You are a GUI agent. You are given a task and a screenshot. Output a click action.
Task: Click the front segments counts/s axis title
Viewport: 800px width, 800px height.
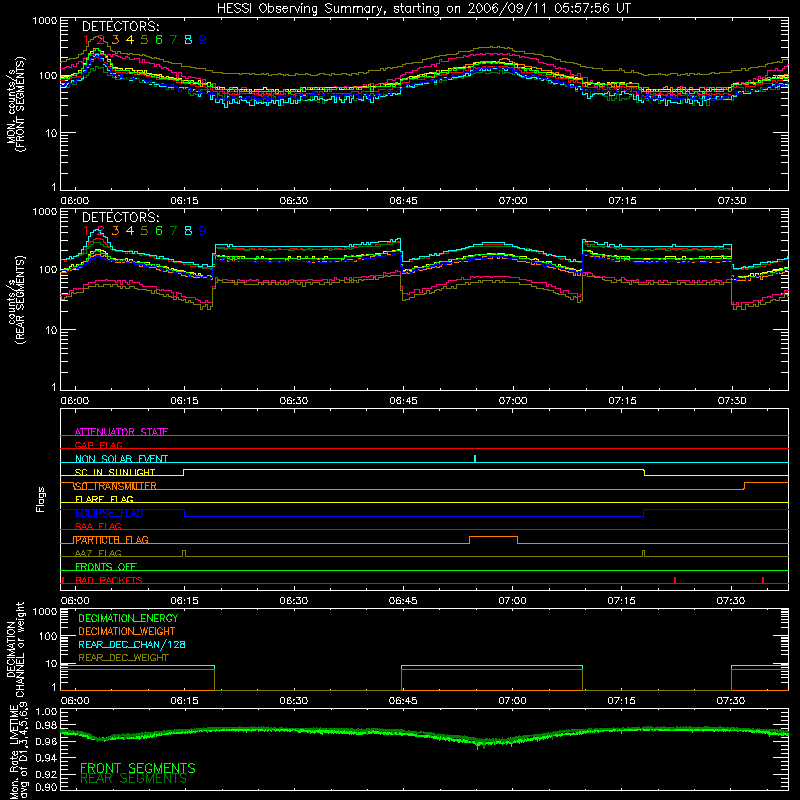[15, 104]
